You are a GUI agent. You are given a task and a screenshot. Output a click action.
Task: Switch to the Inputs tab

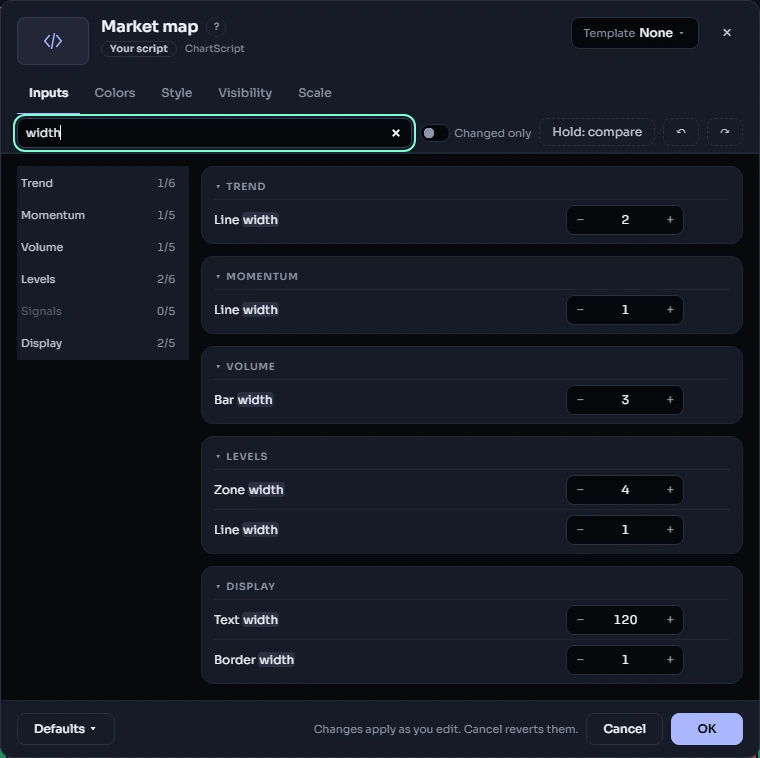tap(48, 93)
